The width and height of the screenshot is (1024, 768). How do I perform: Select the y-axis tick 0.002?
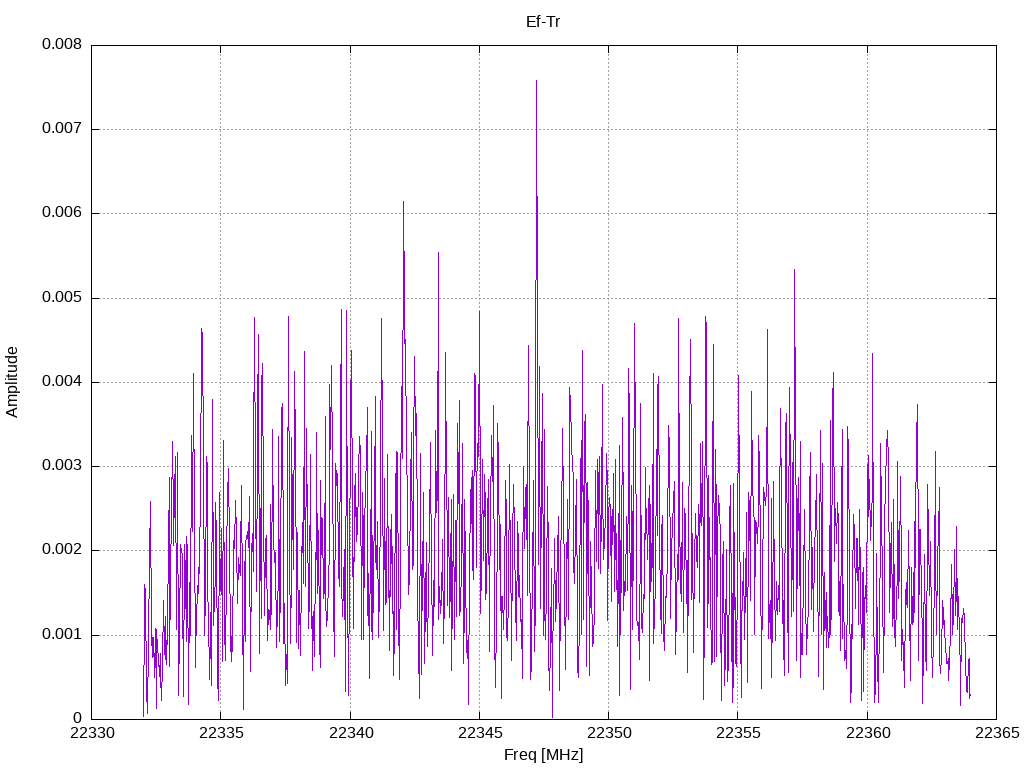point(62,551)
